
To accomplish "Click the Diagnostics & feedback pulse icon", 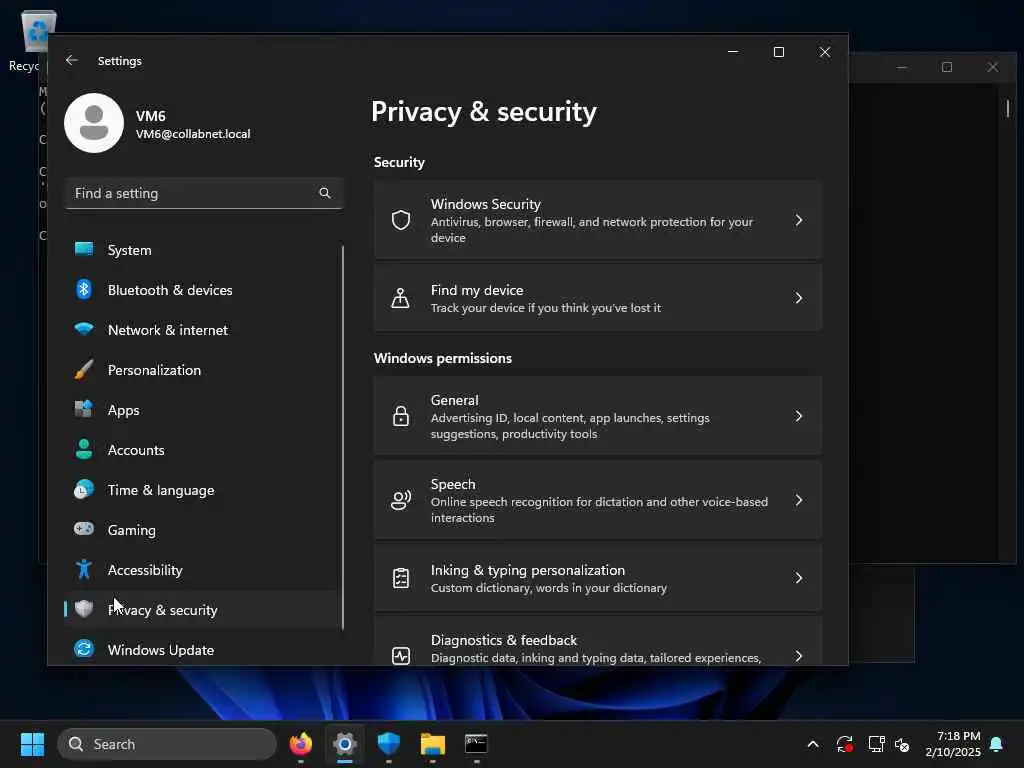I will tap(401, 656).
